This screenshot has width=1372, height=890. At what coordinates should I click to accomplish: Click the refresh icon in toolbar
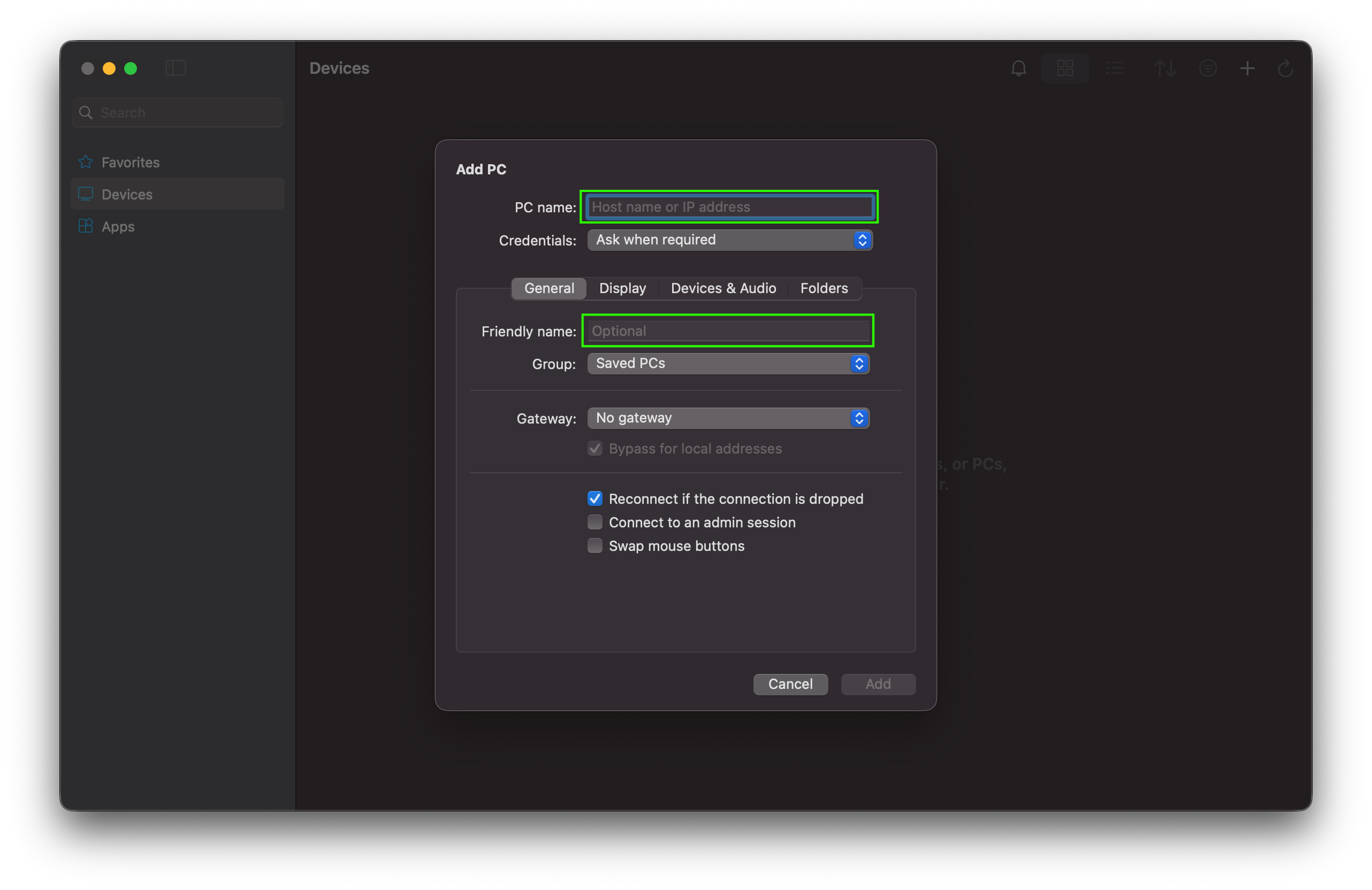[x=1285, y=68]
